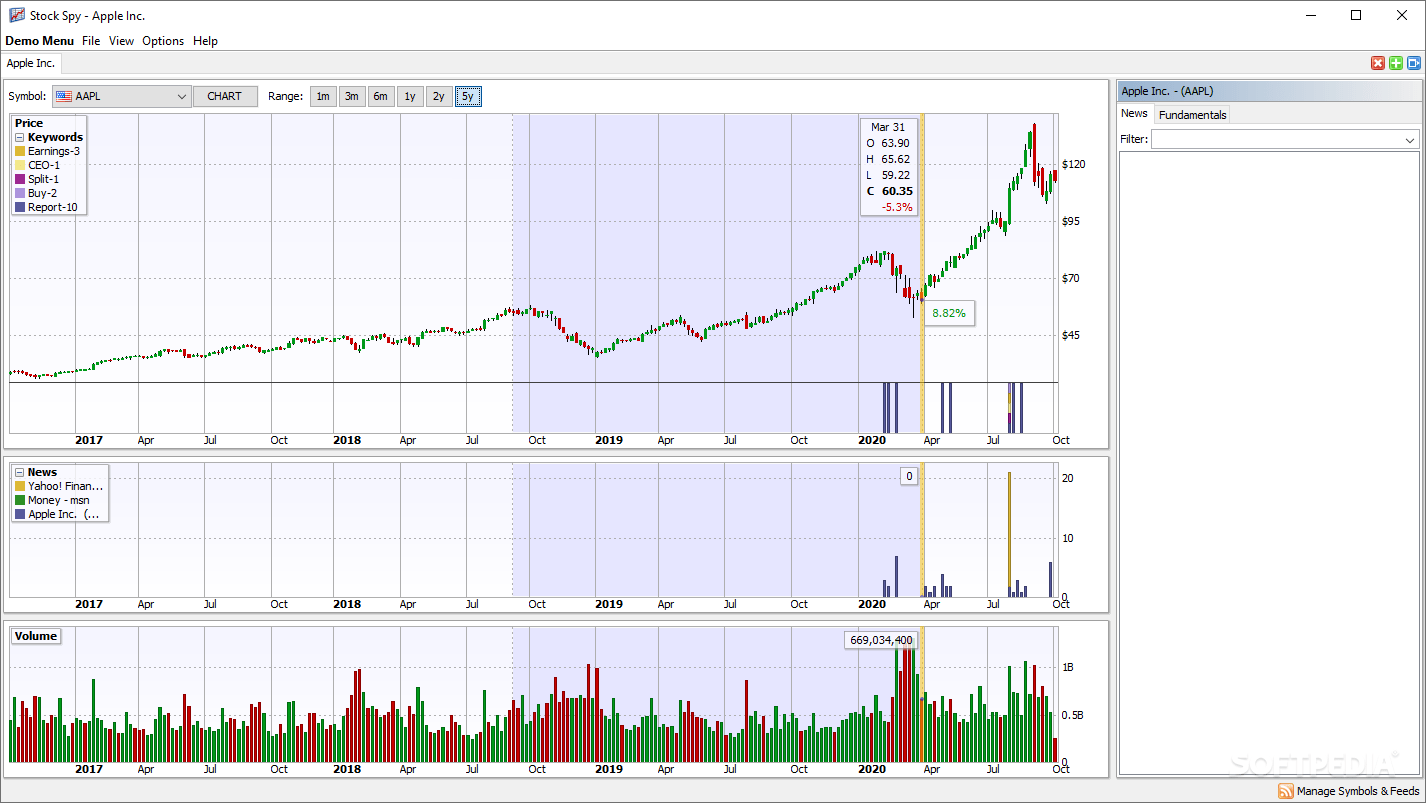Click the Earnings-3 color swatch in the legend

pos(20,151)
